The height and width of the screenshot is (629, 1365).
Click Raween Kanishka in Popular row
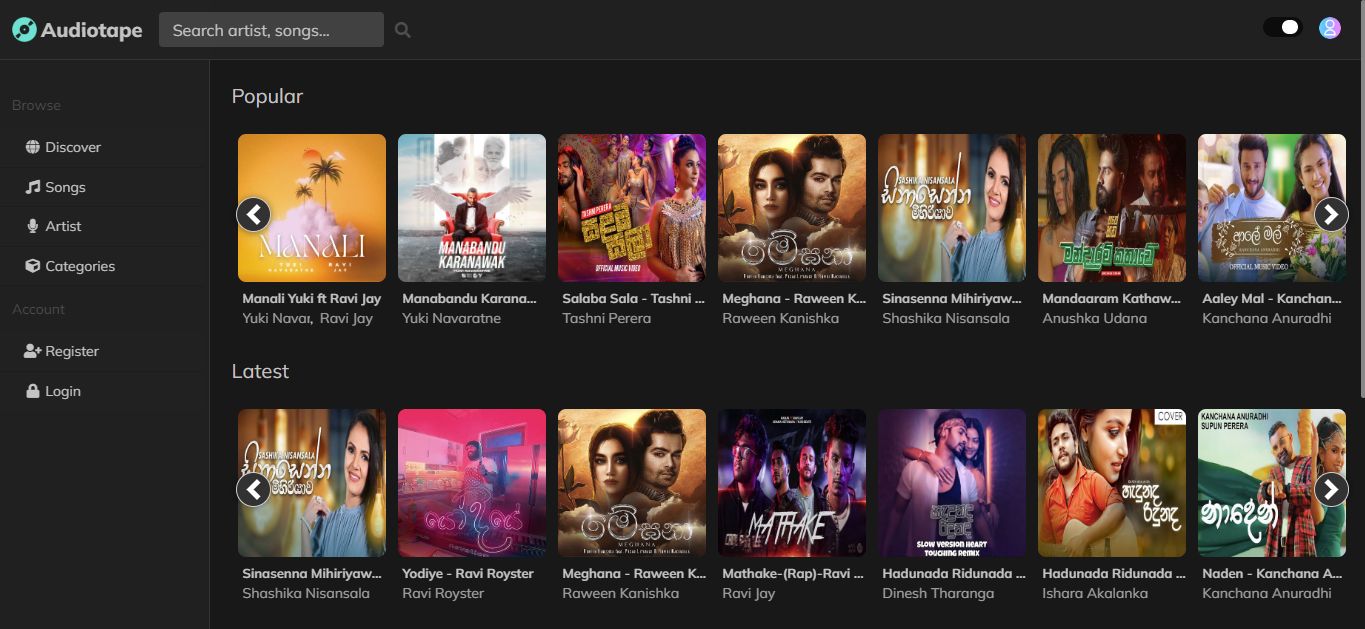(x=780, y=318)
